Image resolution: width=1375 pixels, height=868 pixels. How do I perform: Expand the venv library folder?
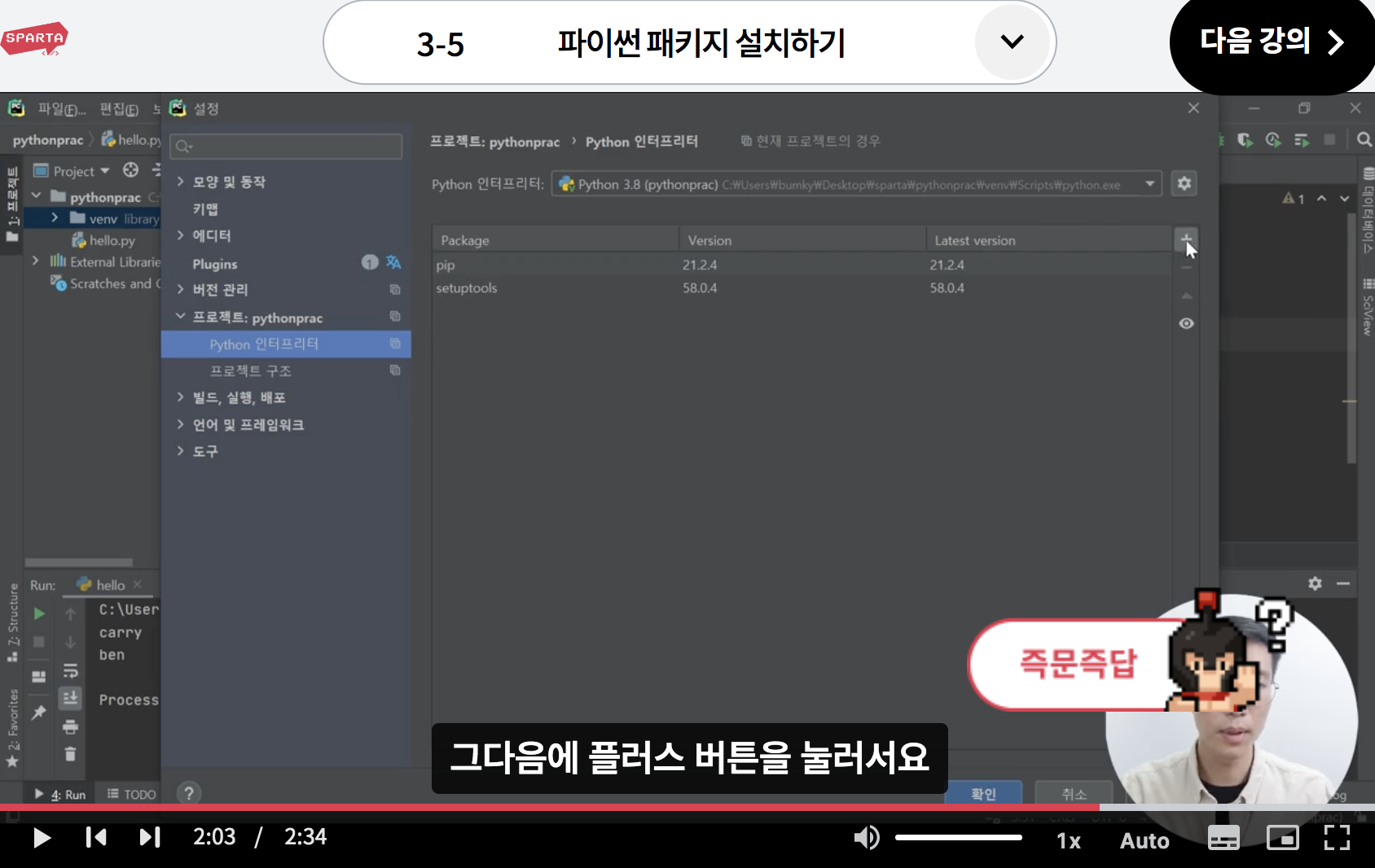[54, 218]
